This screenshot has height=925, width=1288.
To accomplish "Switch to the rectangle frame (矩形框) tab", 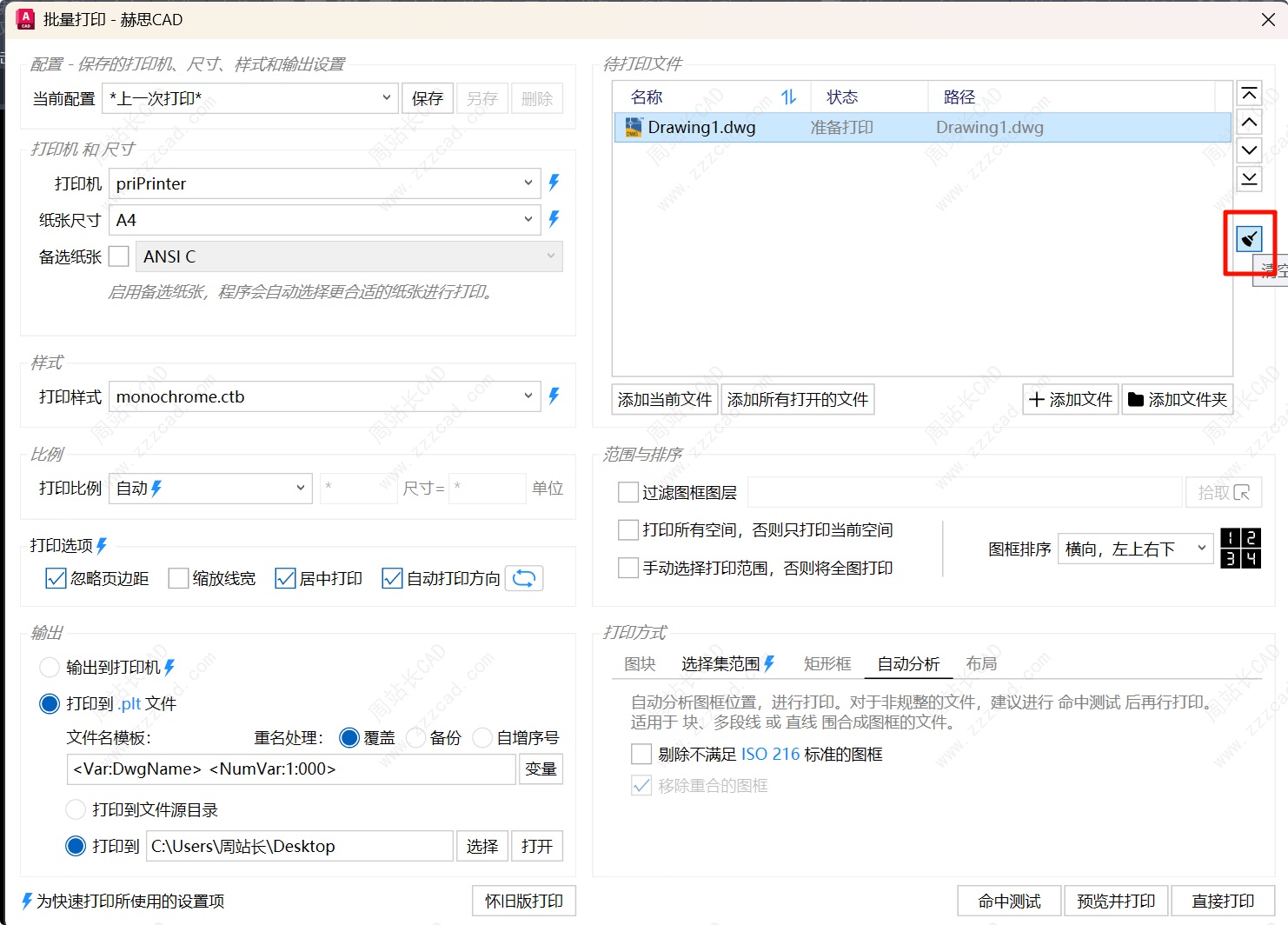I will tap(827, 664).
